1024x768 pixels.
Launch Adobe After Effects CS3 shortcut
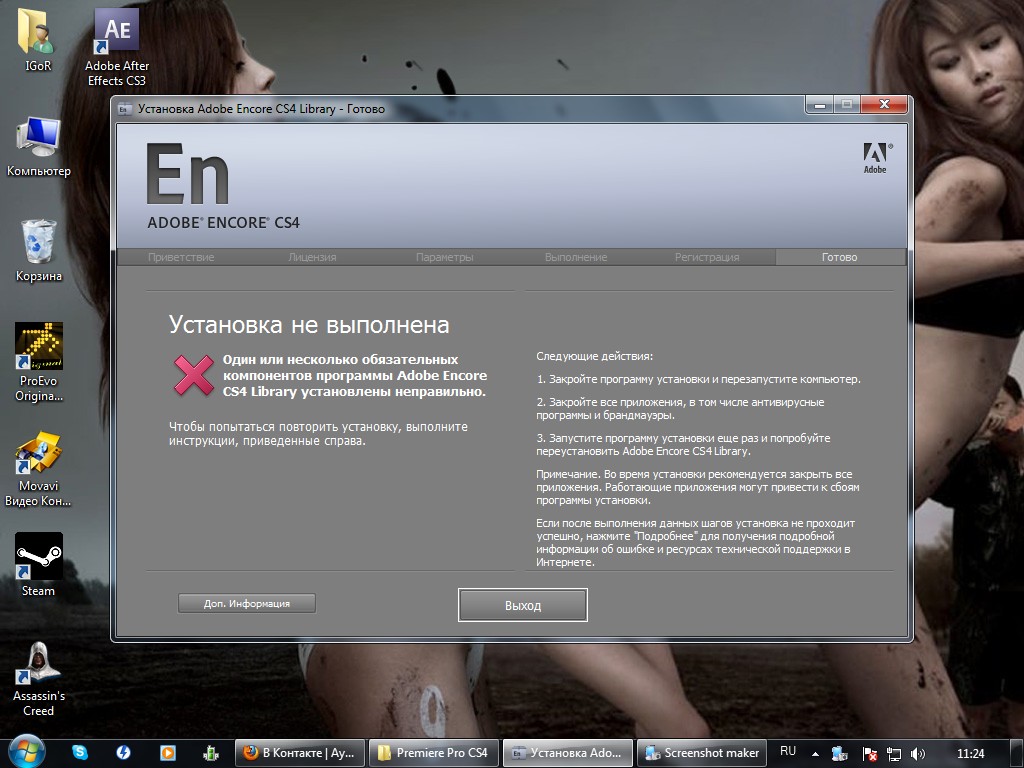117,47
